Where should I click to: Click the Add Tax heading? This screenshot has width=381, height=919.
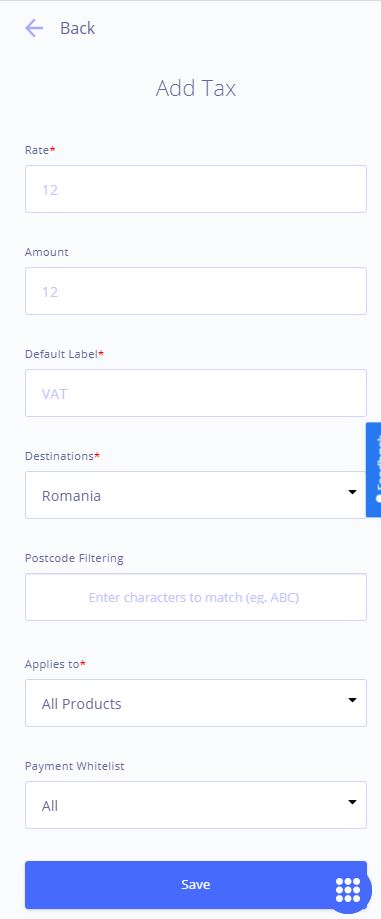[x=196, y=89]
